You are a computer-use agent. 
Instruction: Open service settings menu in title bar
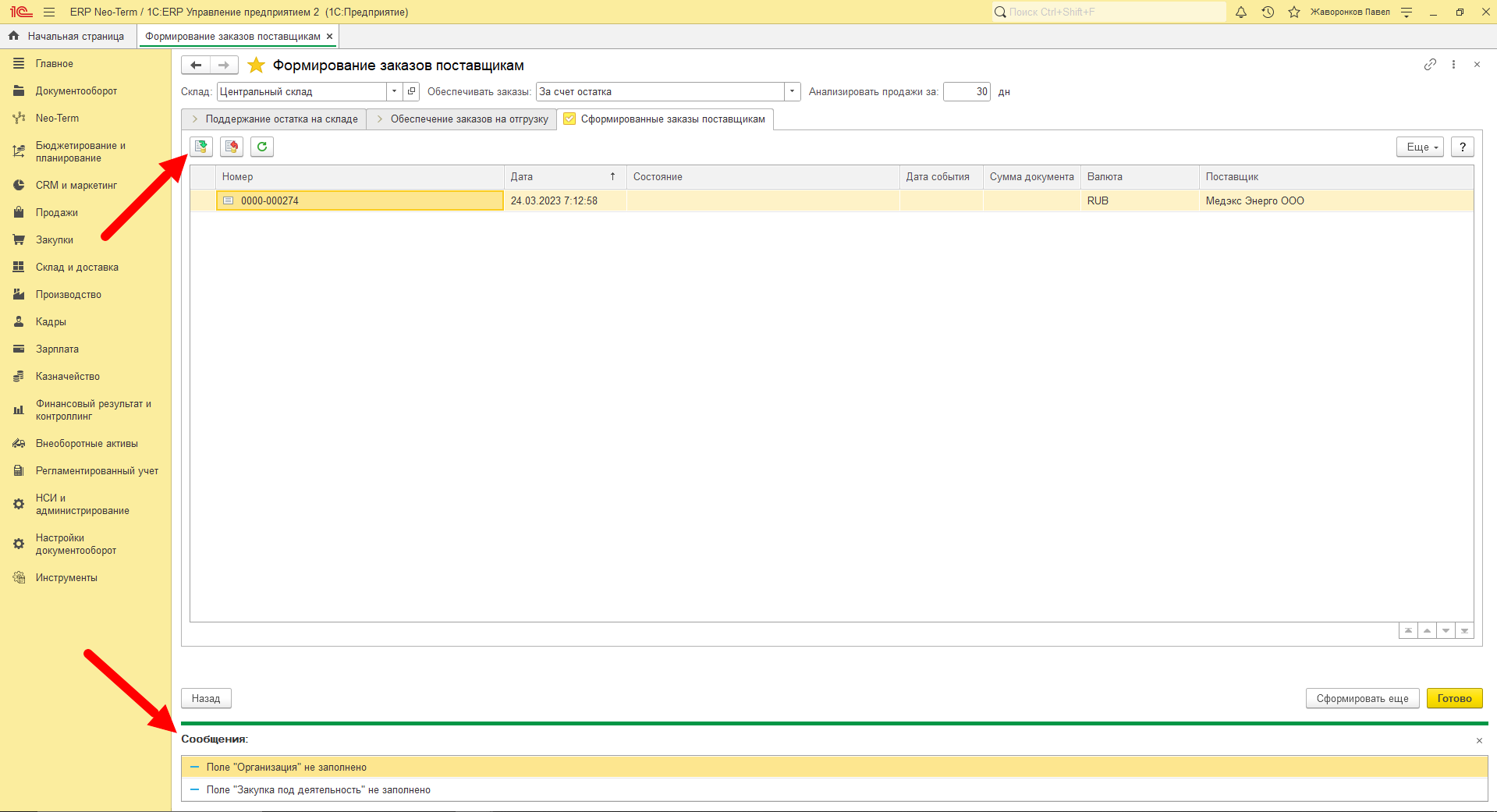(x=1407, y=12)
